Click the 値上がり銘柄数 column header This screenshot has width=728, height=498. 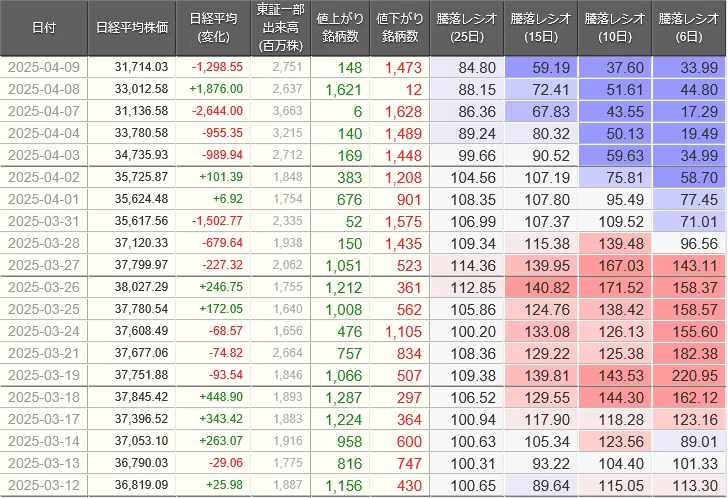(x=340, y=28)
